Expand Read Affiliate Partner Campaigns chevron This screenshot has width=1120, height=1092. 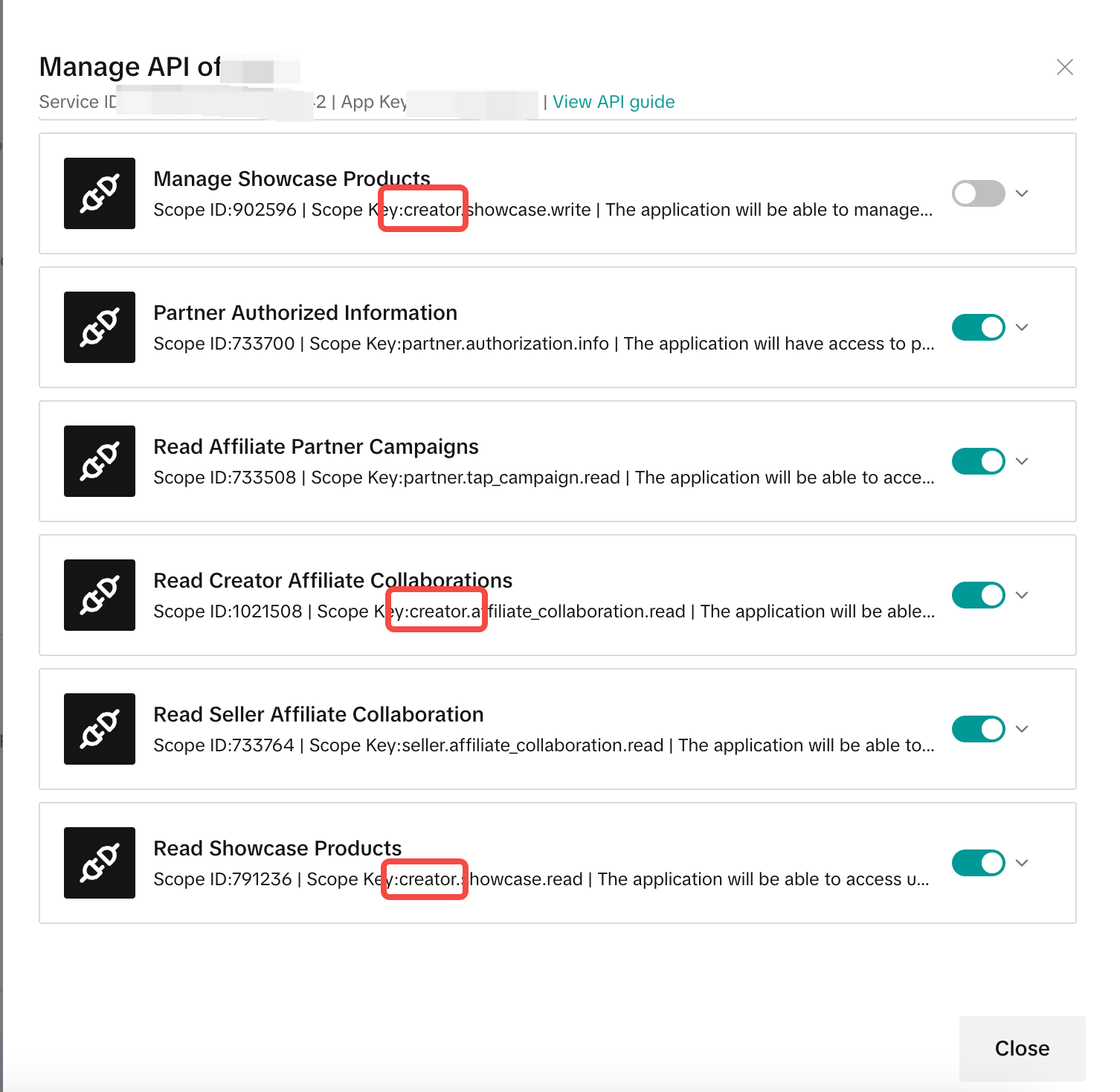pyautogui.click(x=1023, y=461)
